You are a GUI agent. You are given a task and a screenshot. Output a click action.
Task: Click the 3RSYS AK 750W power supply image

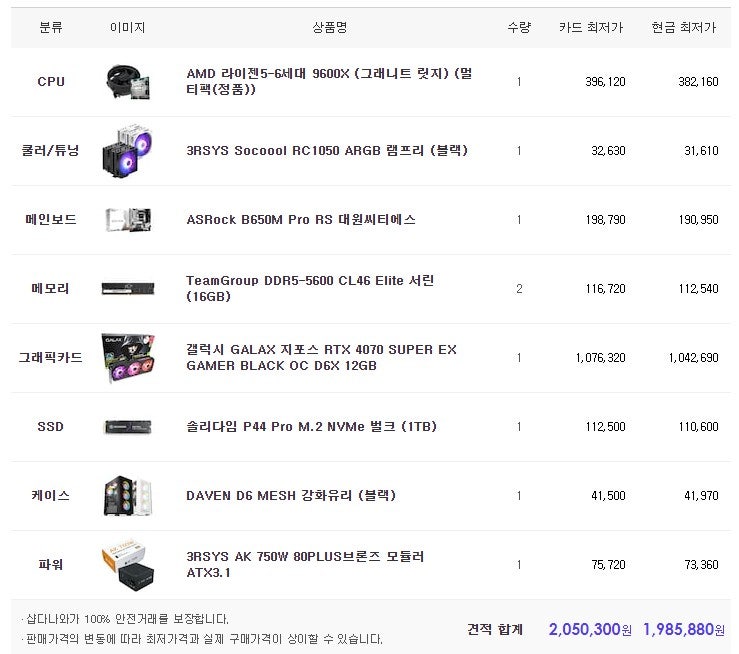128,565
